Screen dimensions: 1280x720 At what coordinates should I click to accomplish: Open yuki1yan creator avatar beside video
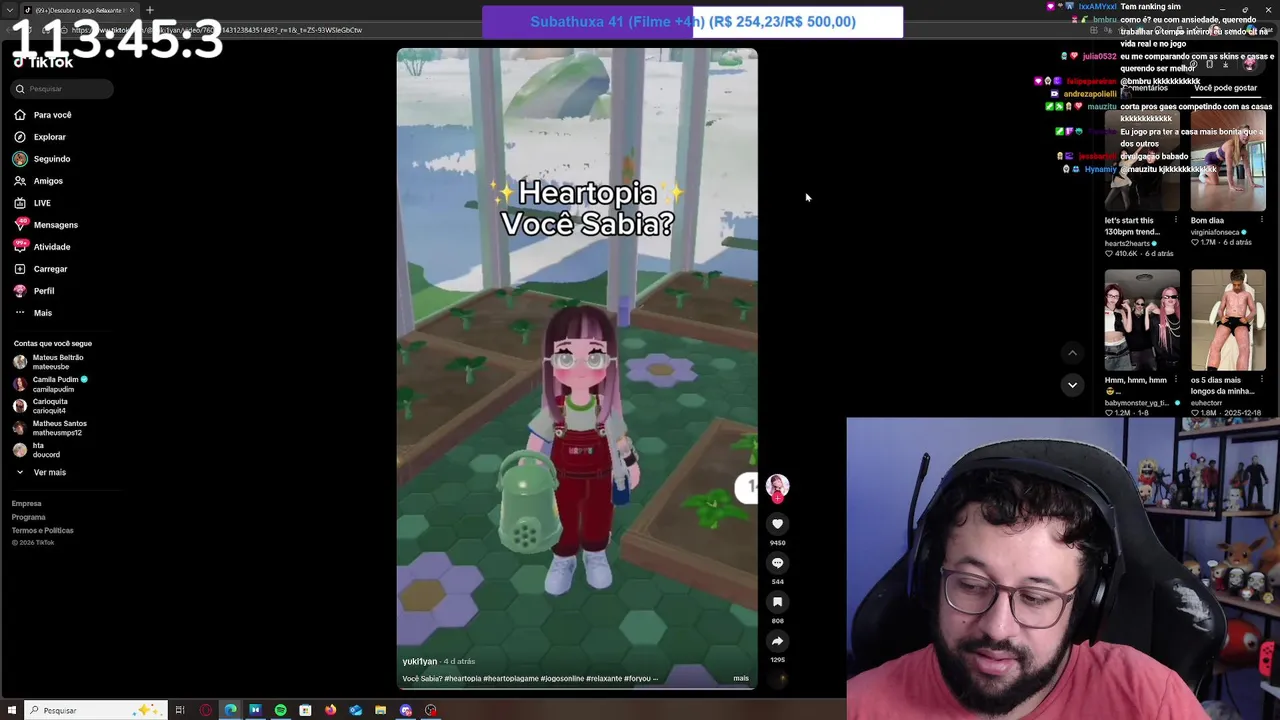pos(777,486)
